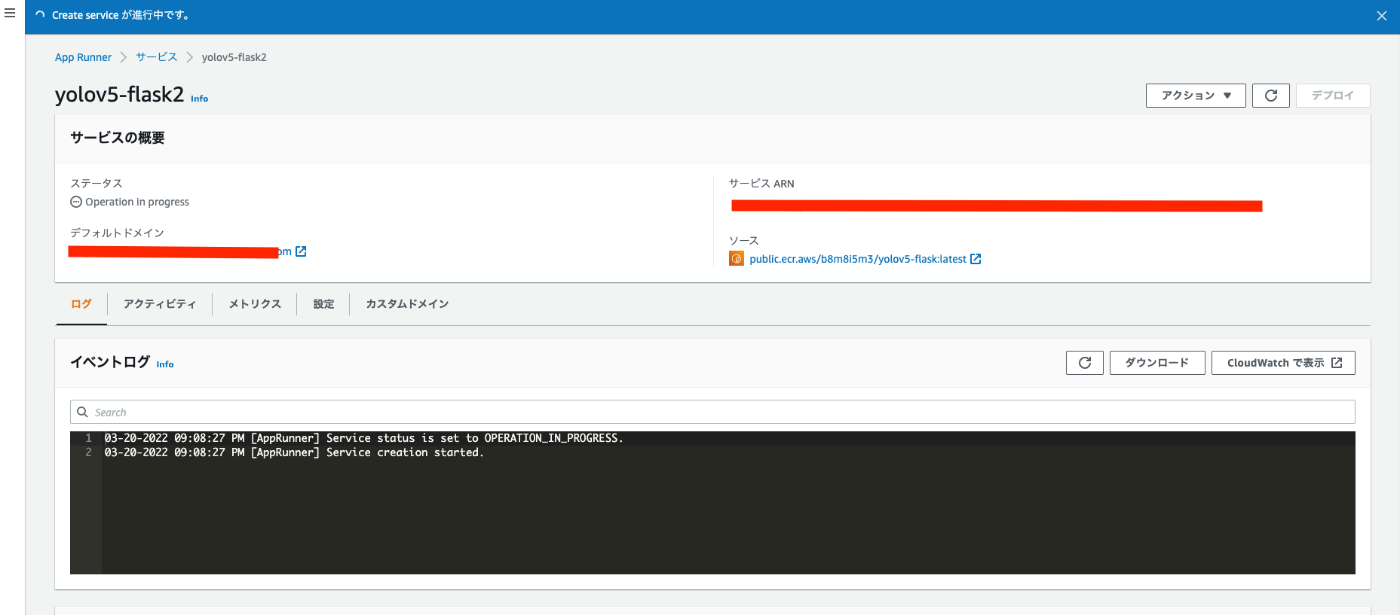Open default domain via external link icon
Image resolution: width=1400 pixels, height=615 pixels.
pos(301,251)
